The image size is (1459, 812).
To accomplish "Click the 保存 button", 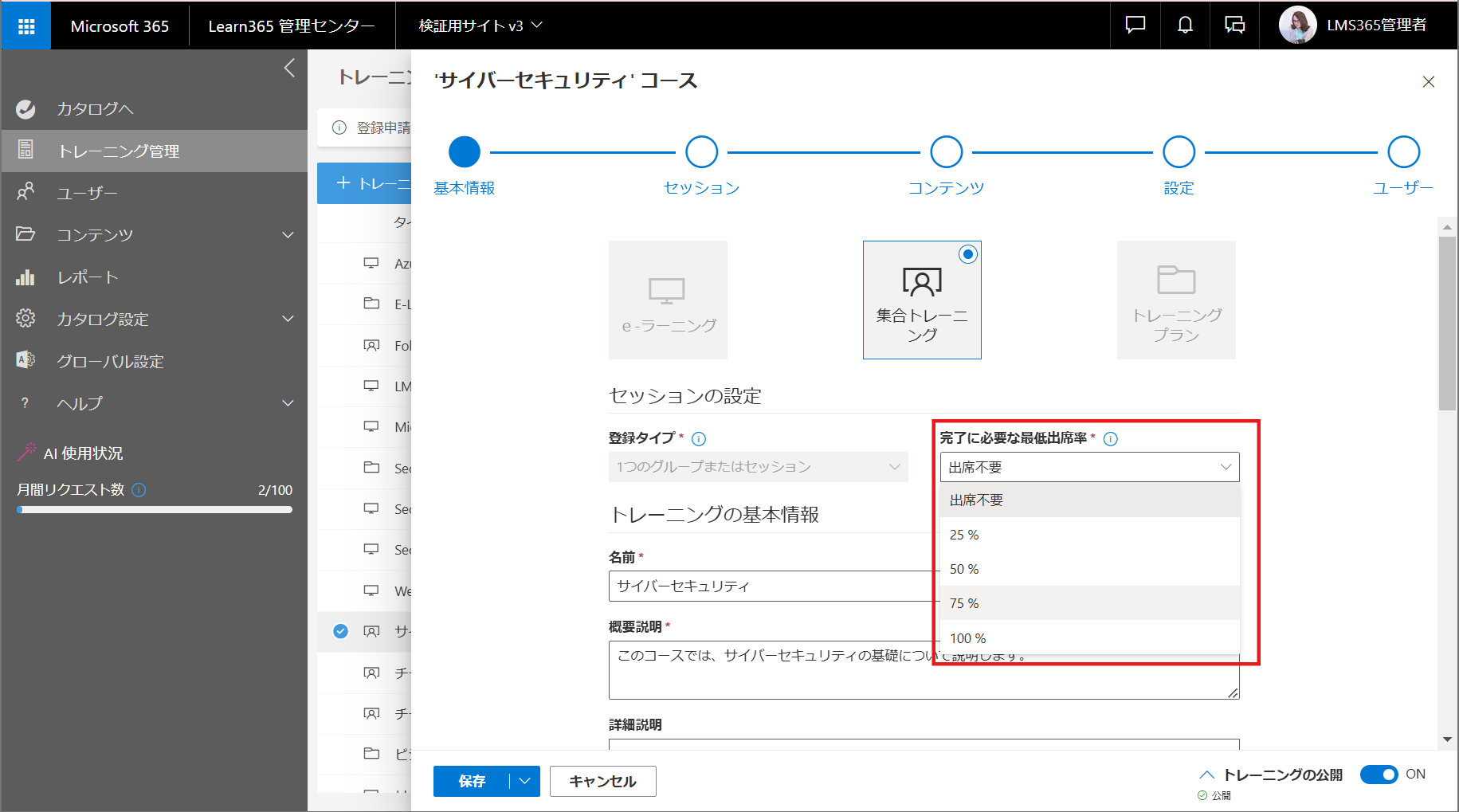I will point(472,781).
